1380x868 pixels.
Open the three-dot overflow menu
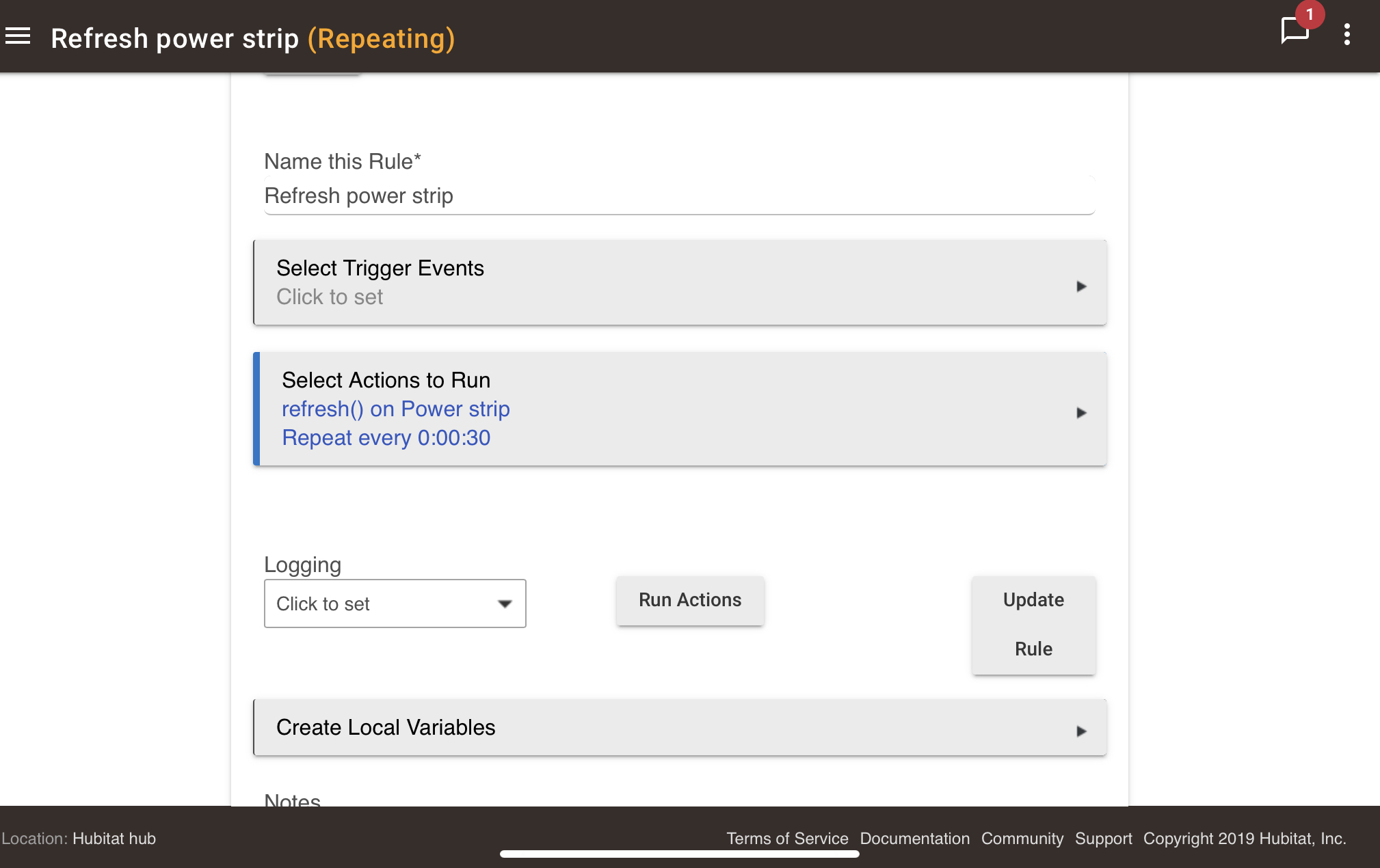pyautogui.click(x=1346, y=34)
